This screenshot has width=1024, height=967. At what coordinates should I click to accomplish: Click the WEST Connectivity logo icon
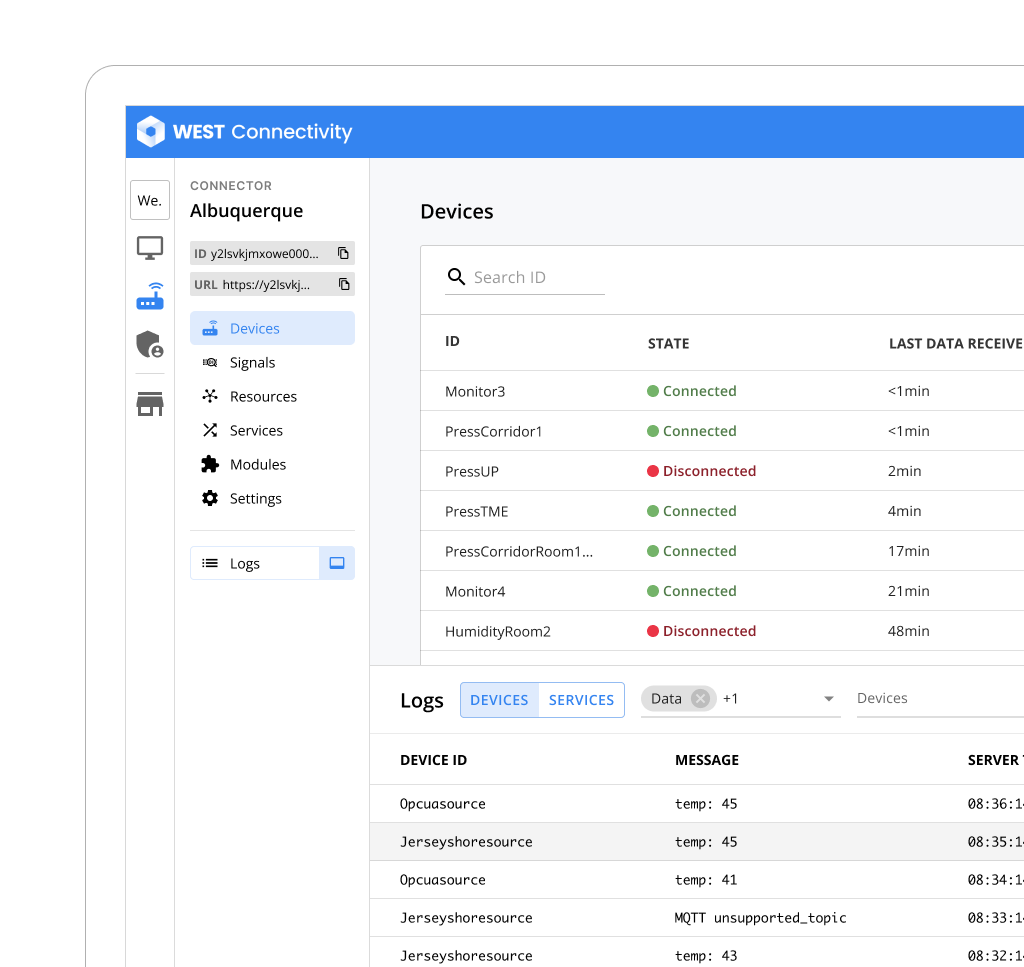click(x=150, y=131)
